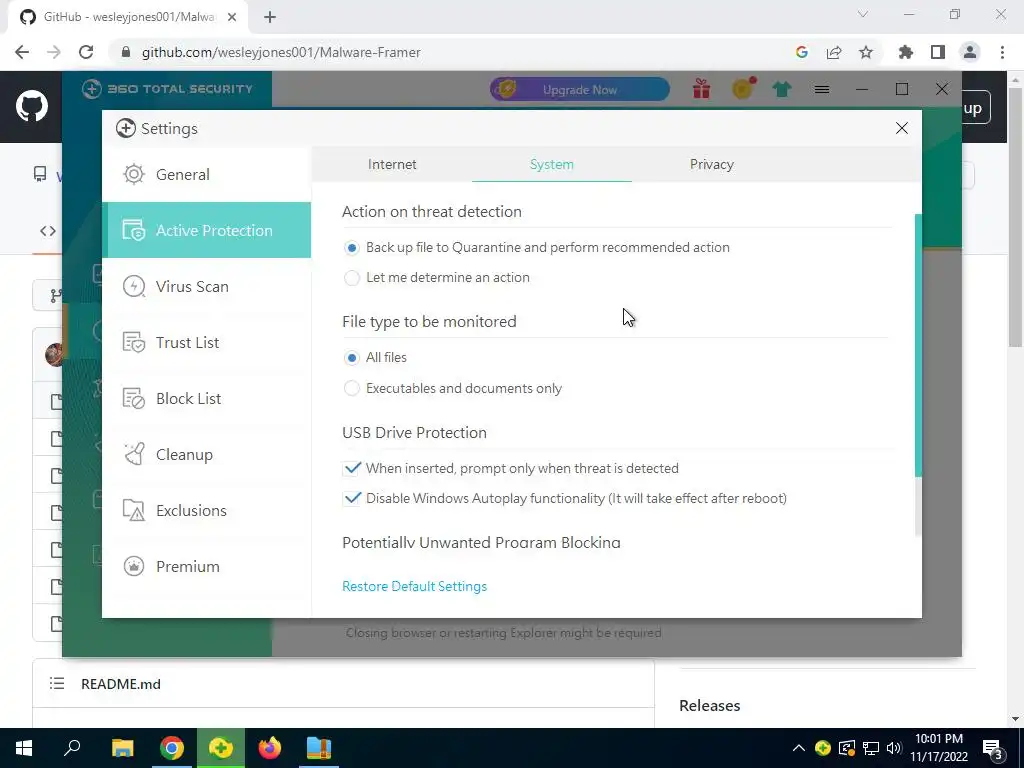Switch to 360 Total Security taskbar icon
This screenshot has width=1024, height=768.
[221, 748]
